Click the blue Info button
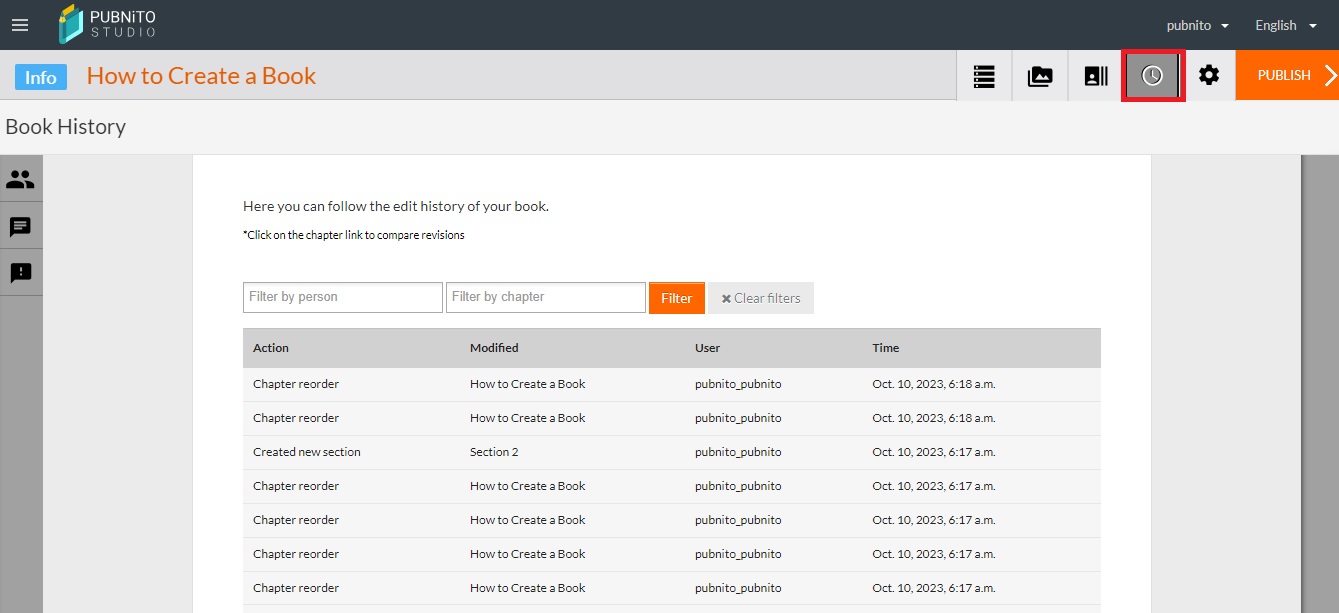This screenshot has width=1339, height=613. pyautogui.click(x=41, y=77)
